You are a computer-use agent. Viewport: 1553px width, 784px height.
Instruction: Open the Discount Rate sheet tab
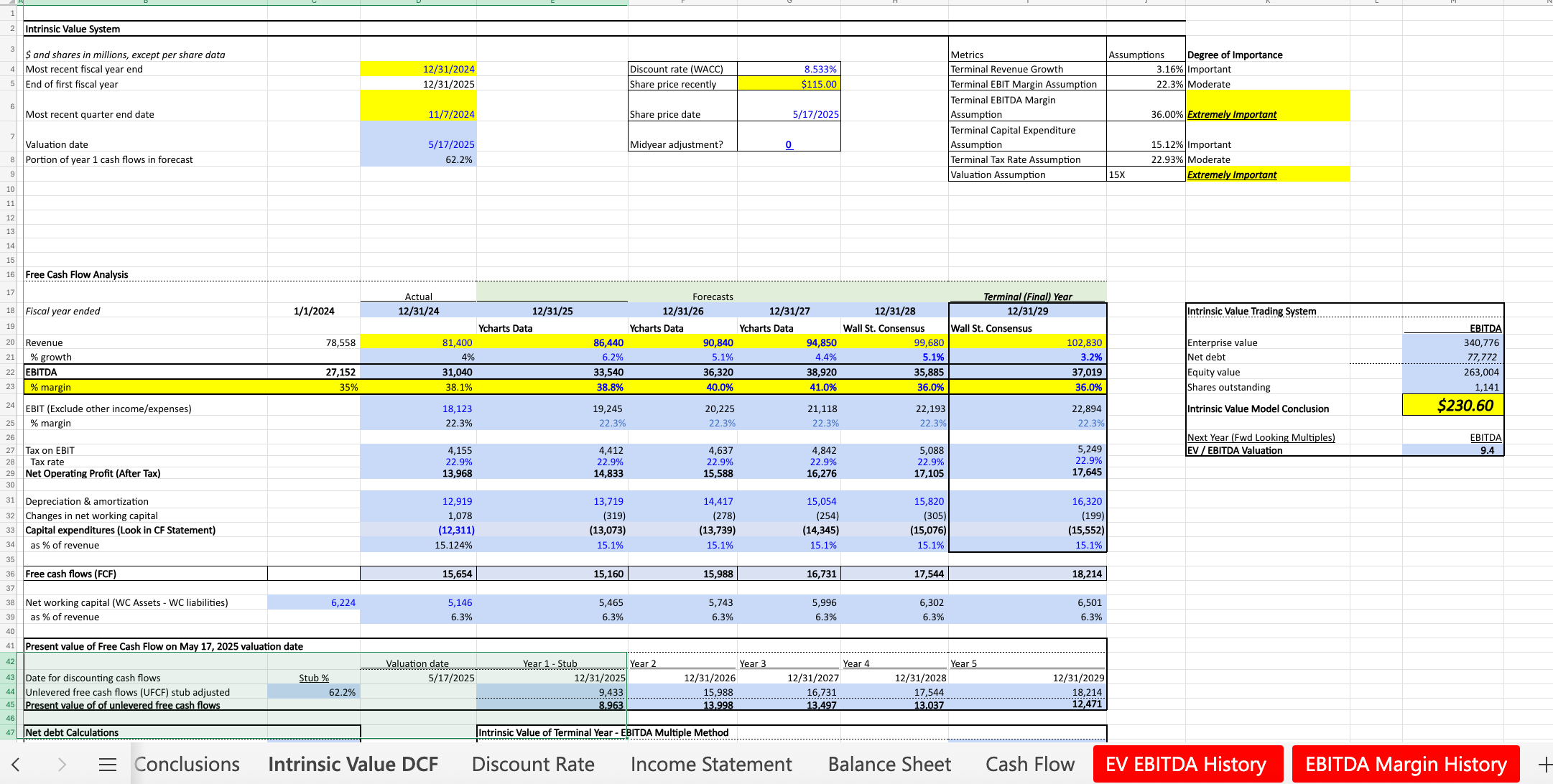[x=533, y=765]
